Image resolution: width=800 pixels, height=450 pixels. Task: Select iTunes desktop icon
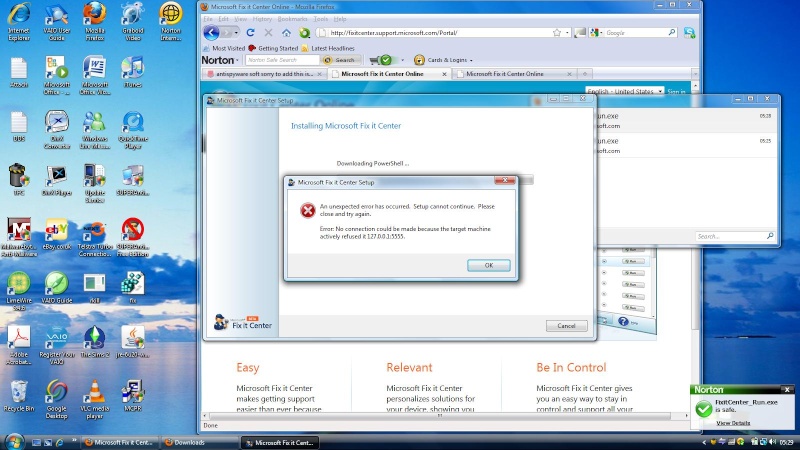pos(133,73)
